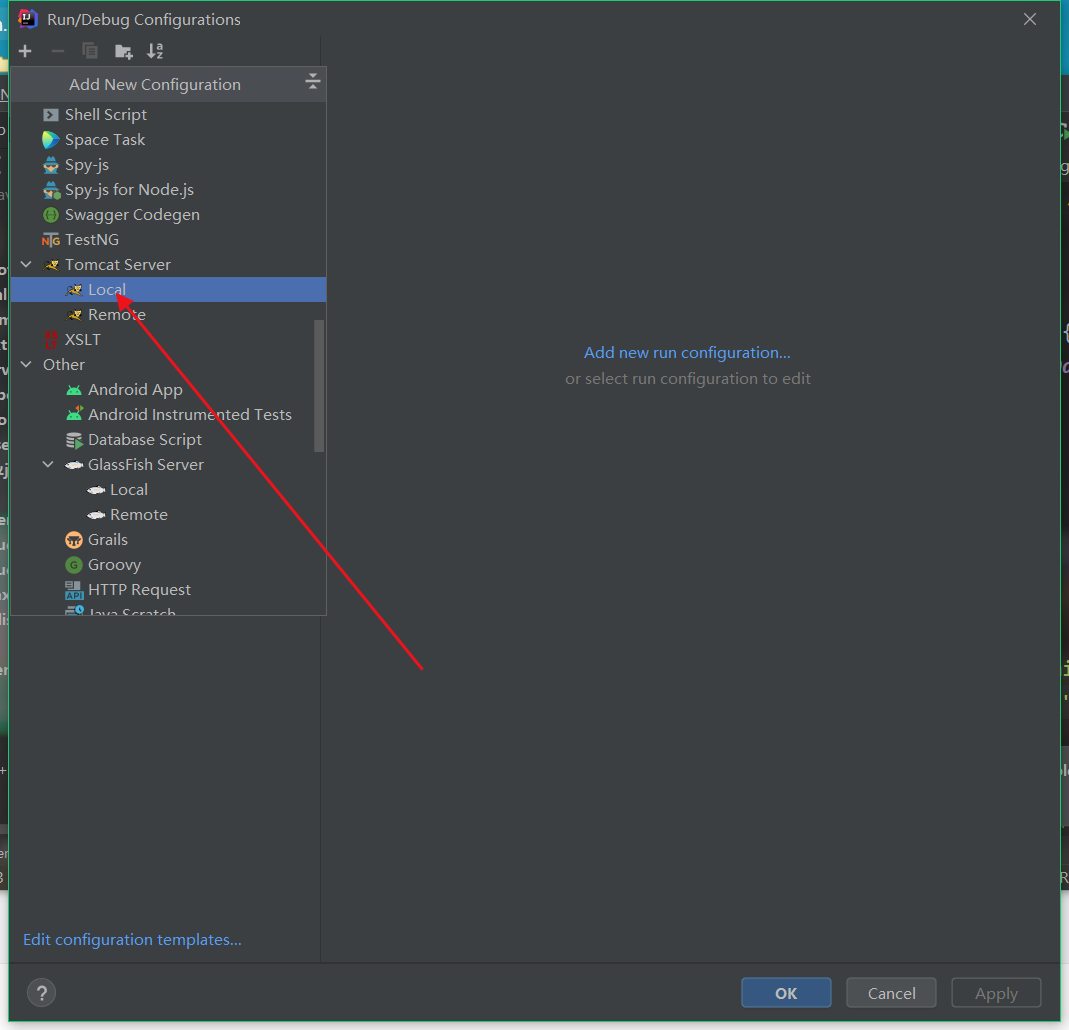Select Shell Script configuration type
This screenshot has height=1030, width=1069.
(x=168, y=115)
